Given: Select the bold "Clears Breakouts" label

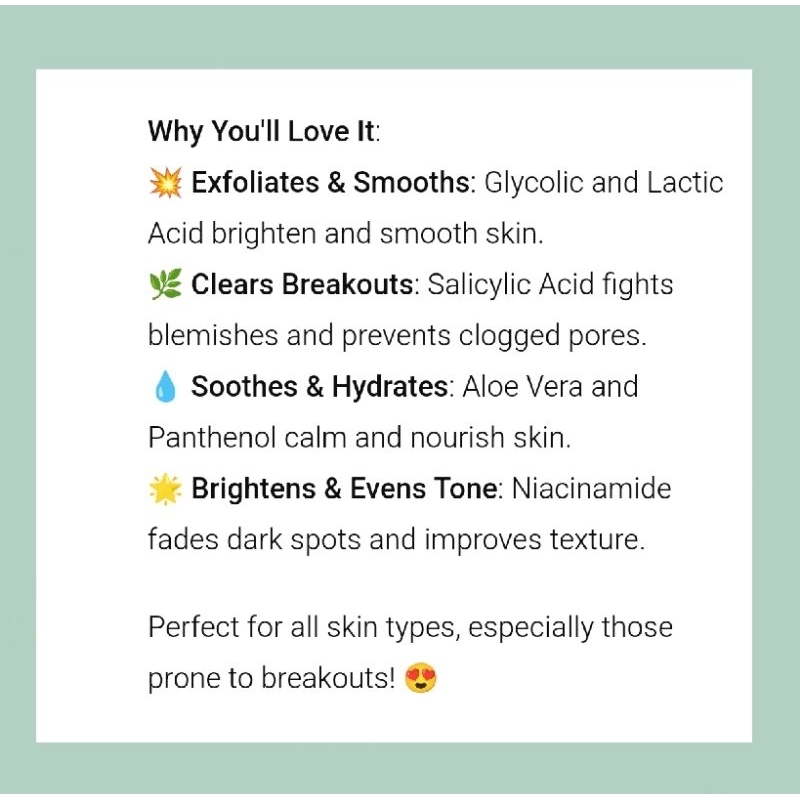Looking at the screenshot, I should 301,285.
